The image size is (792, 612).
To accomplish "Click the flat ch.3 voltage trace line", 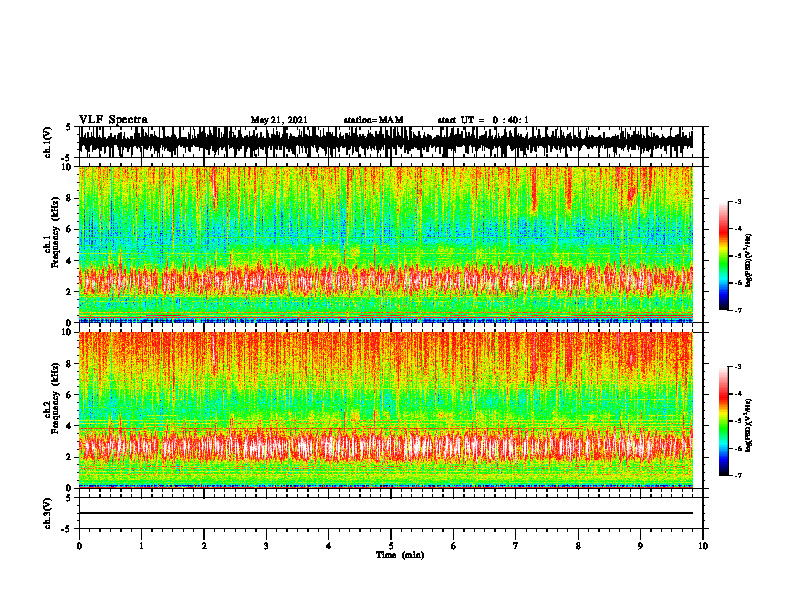I will pyautogui.click(x=386, y=513).
